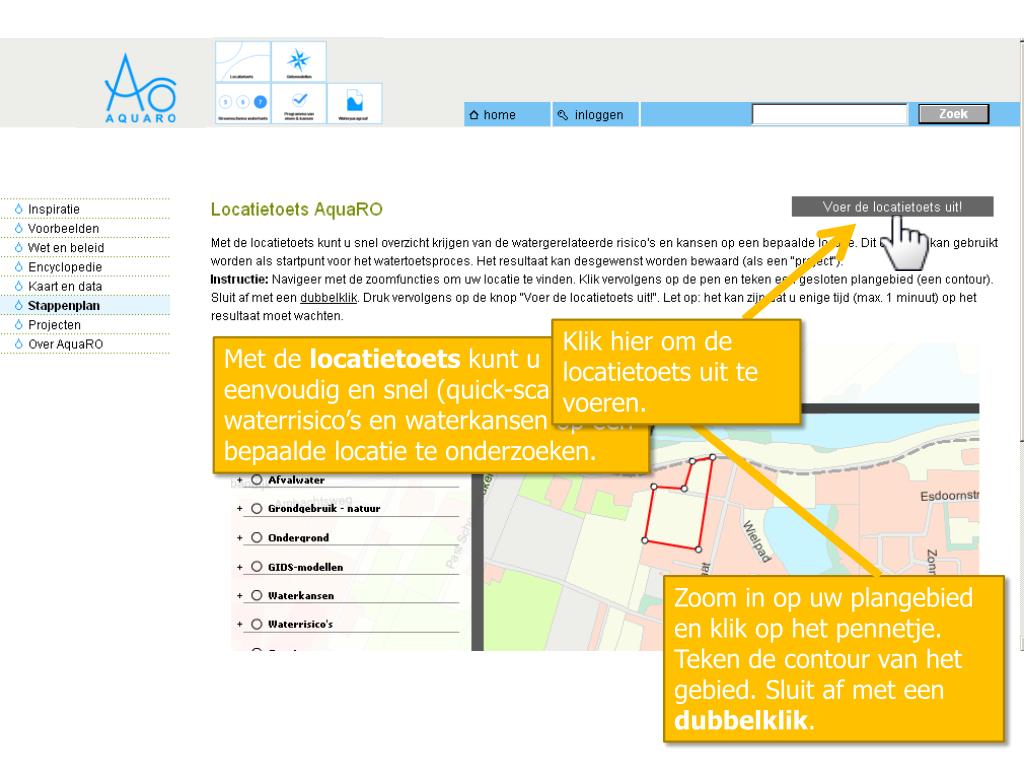Click the Zoek search button
This screenshot has width=1024, height=768.
click(953, 114)
